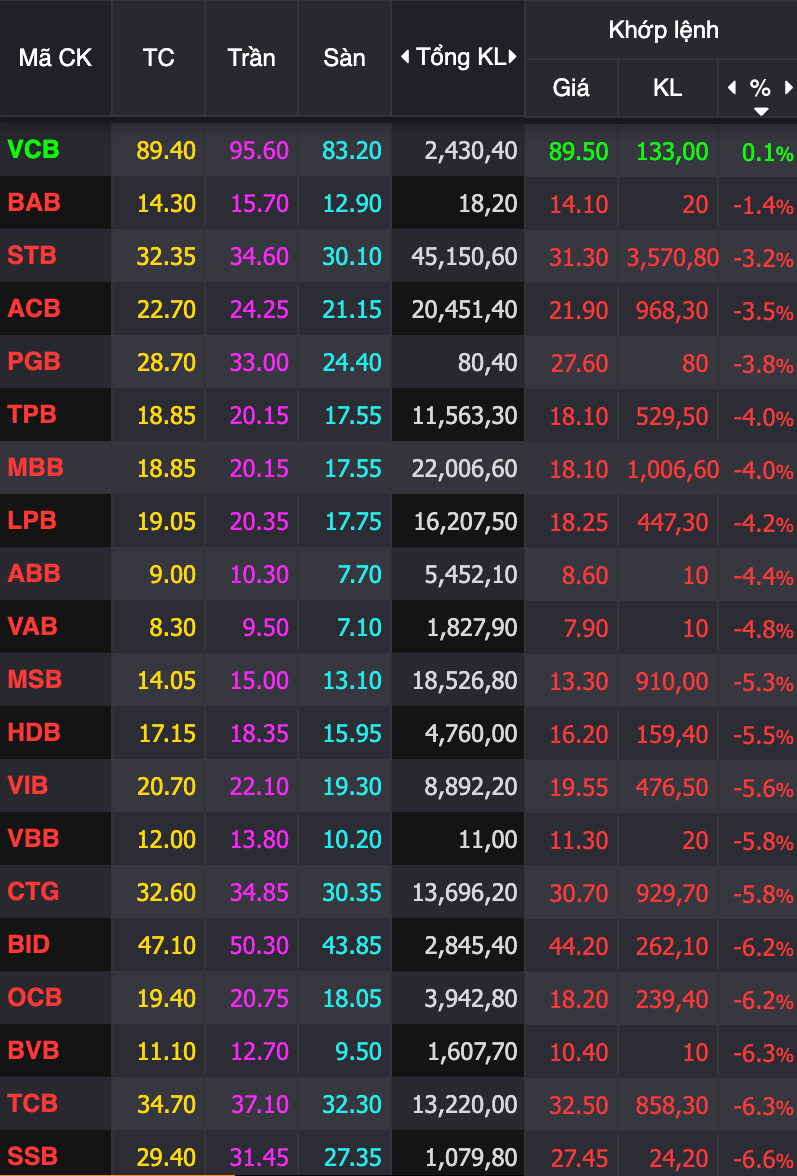Toggle sort triangle under % header
797x1176 pixels.
coord(761,110)
